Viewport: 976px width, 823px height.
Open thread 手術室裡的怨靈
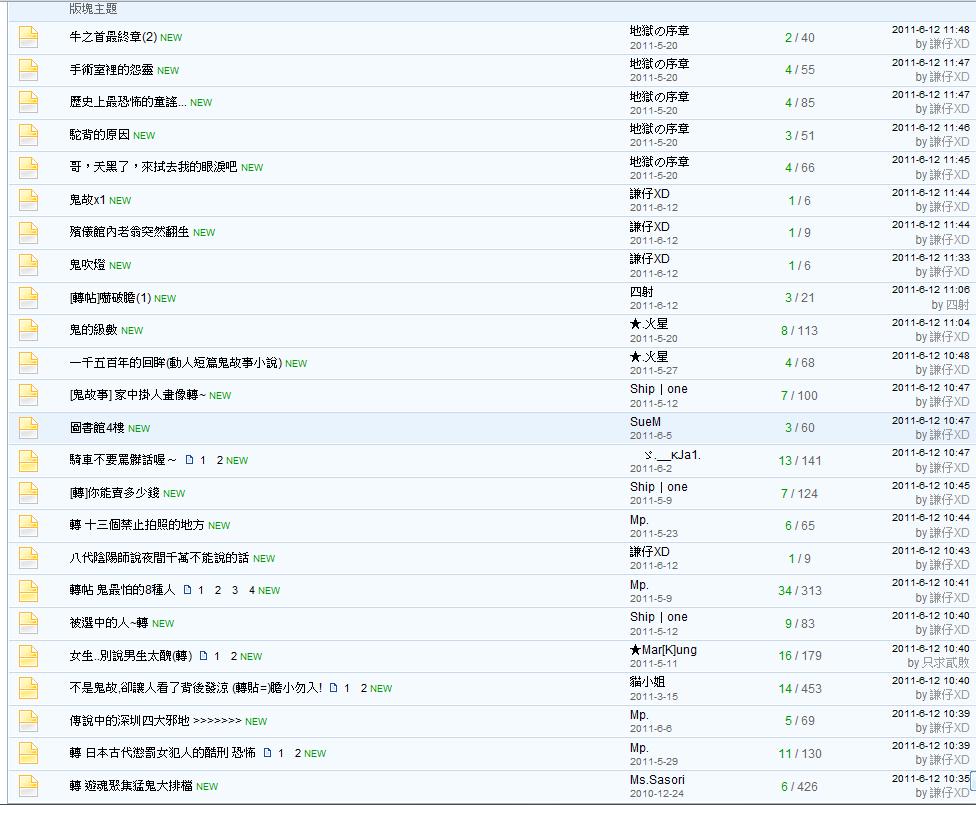(111, 70)
